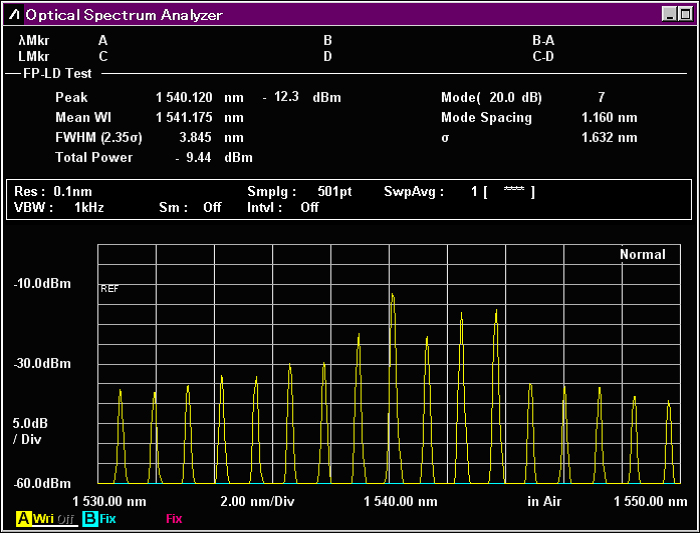Image resolution: width=700 pixels, height=533 pixels.
Task: Click the B-A marker difference label
Action: (543, 41)
